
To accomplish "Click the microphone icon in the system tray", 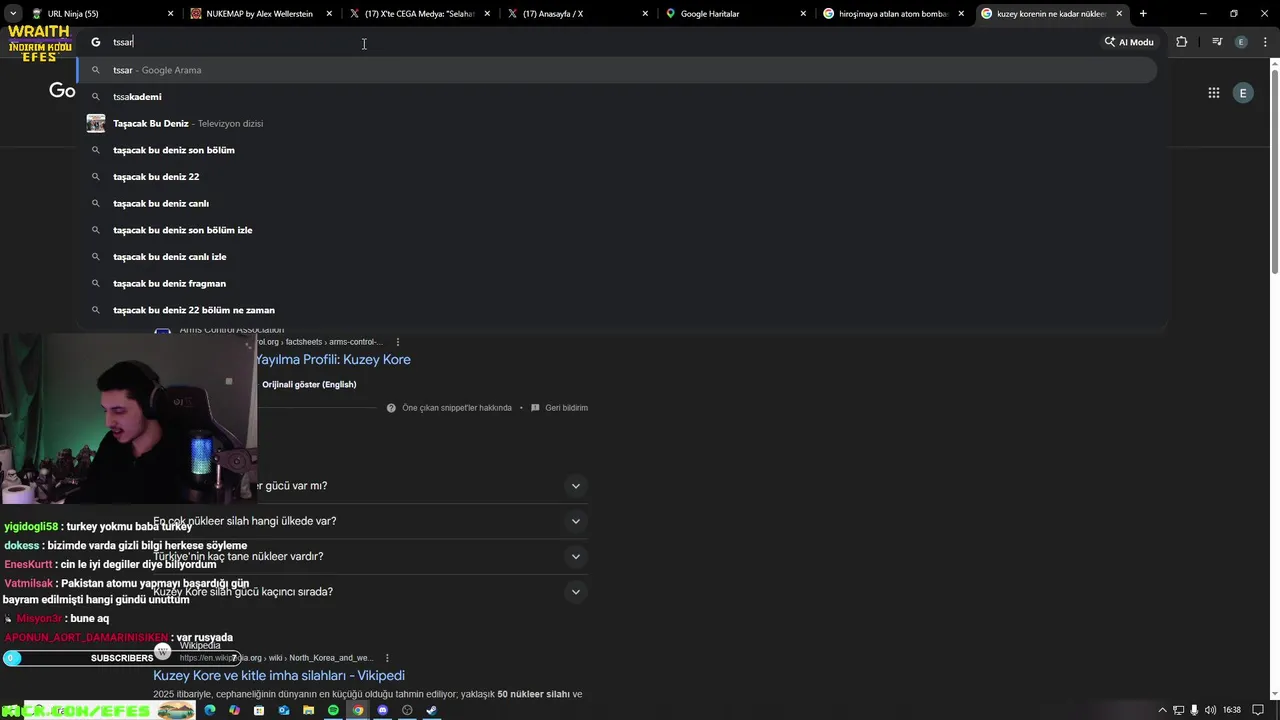I will pyautogui.click(x=1194, y=710).
